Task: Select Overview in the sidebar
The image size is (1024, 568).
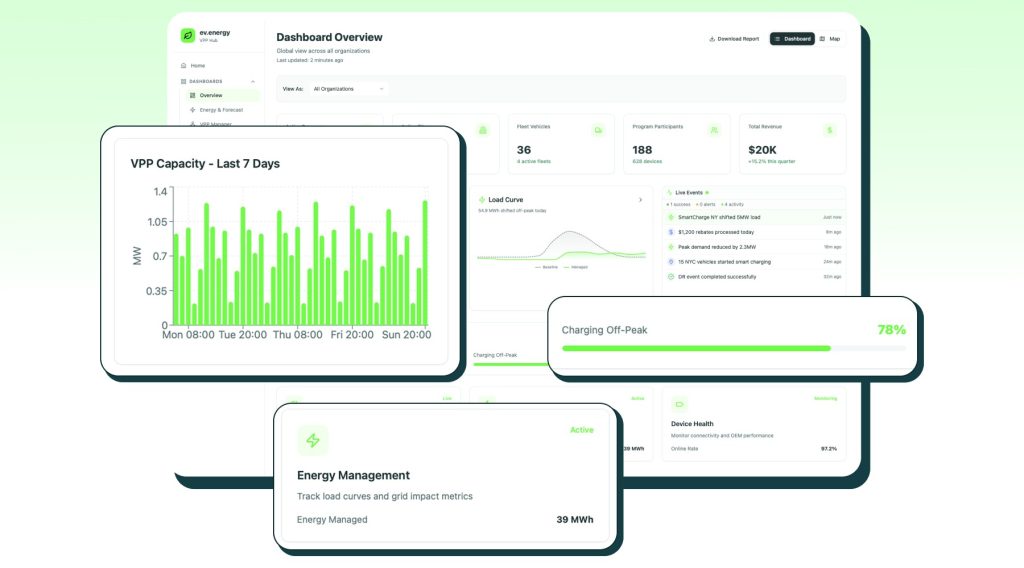Action: pyautogui.click(x=210, y=95)
